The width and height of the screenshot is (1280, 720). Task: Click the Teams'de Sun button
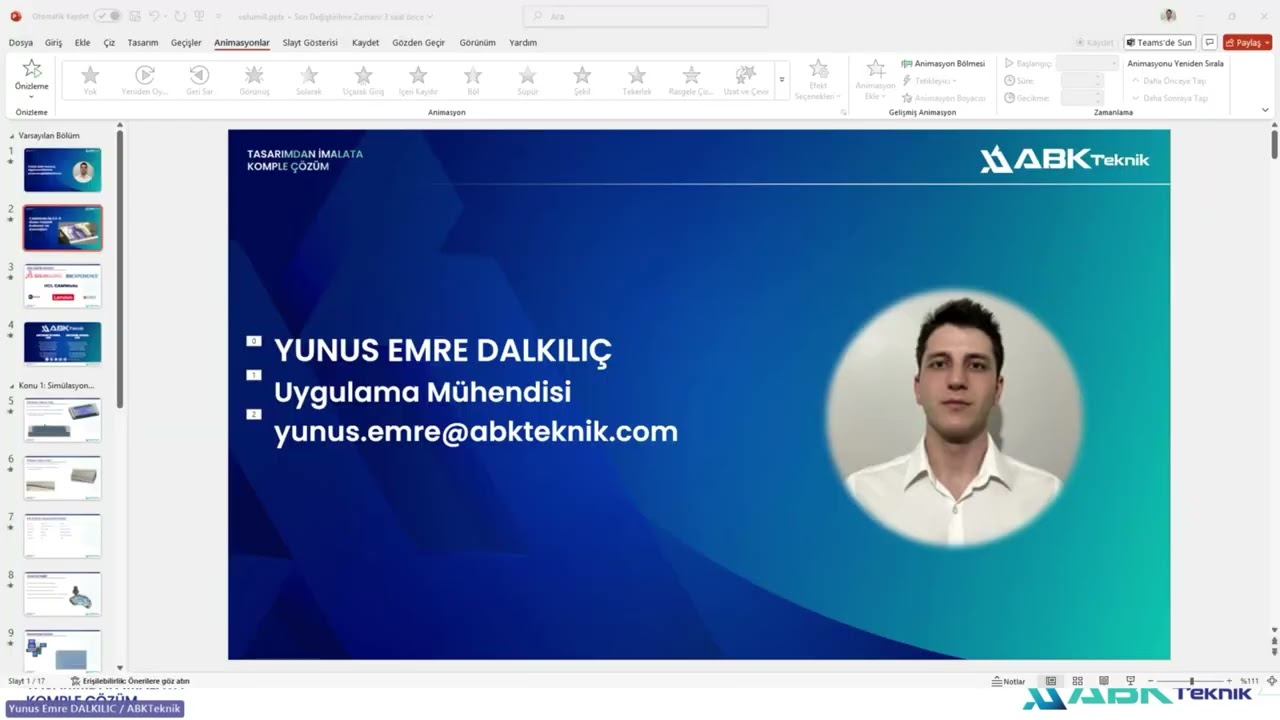click(1159, 43)
